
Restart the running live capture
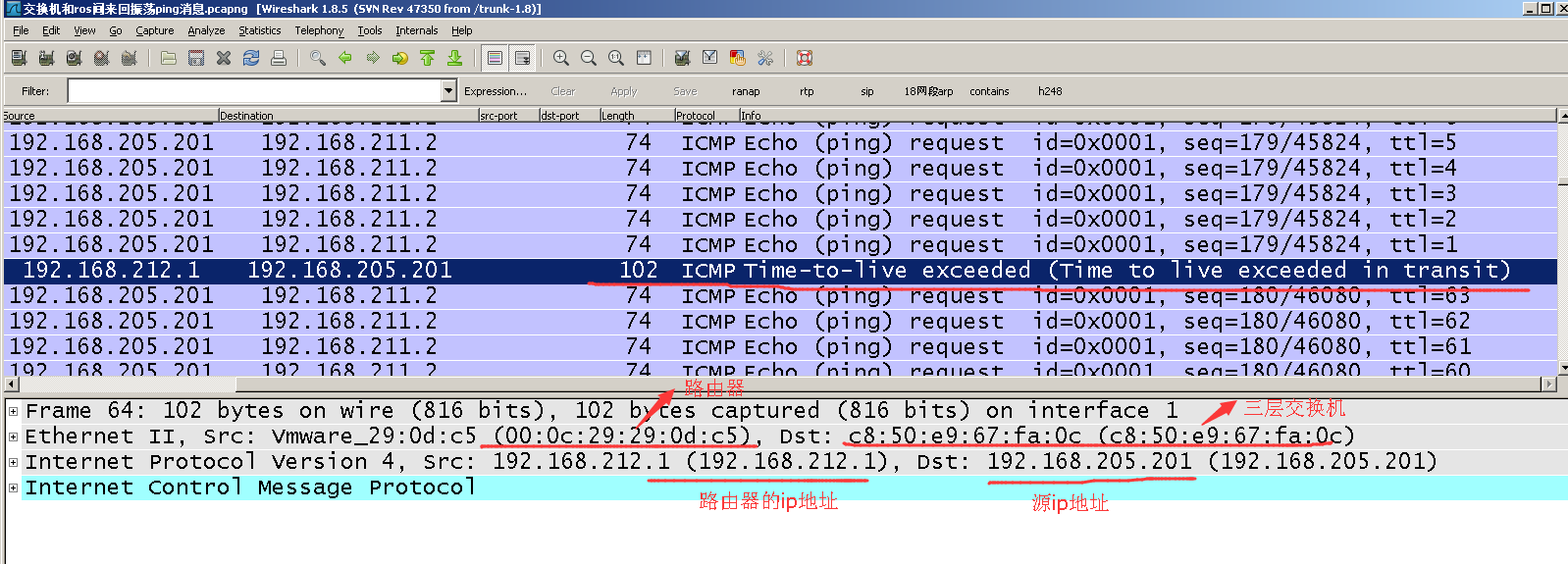(129, 58)
